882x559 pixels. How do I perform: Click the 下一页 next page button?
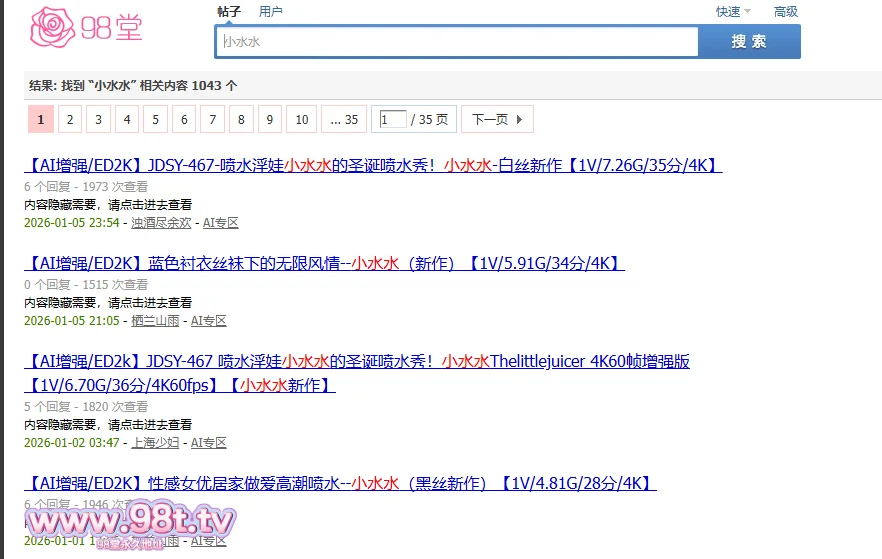[497, 120]
